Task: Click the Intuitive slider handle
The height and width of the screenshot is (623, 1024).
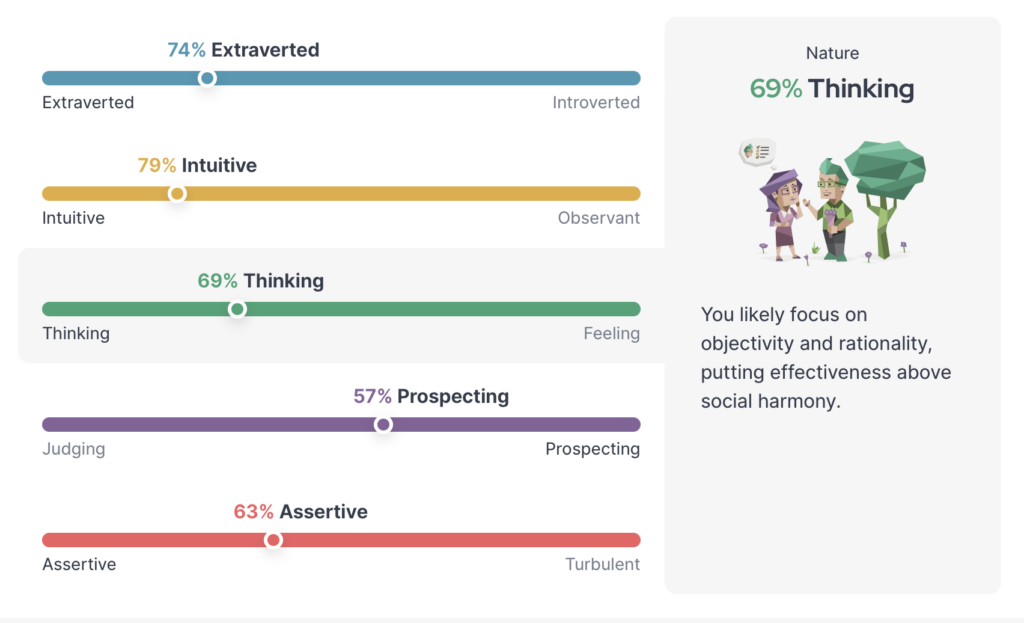Action: pos(176,194)
